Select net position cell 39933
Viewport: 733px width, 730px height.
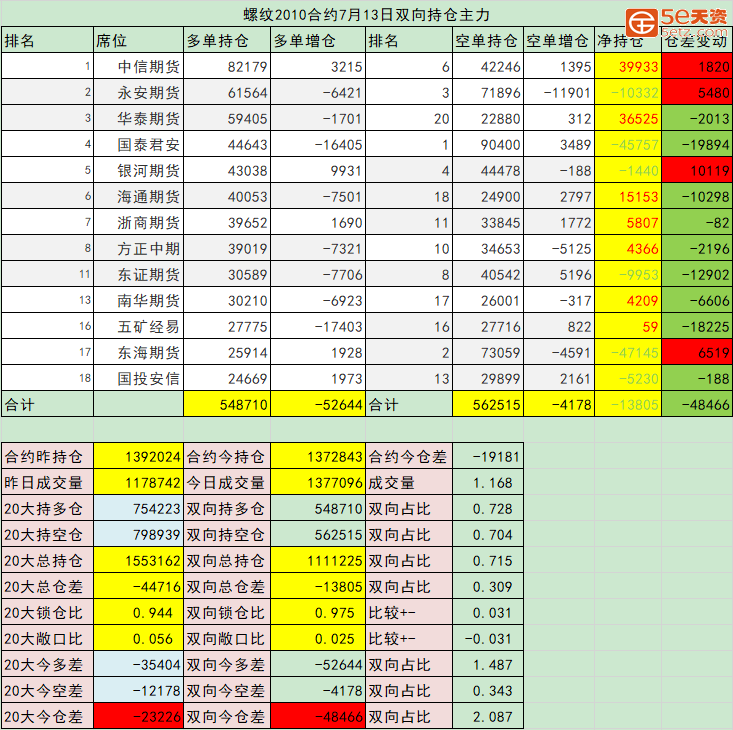point(627,66)
